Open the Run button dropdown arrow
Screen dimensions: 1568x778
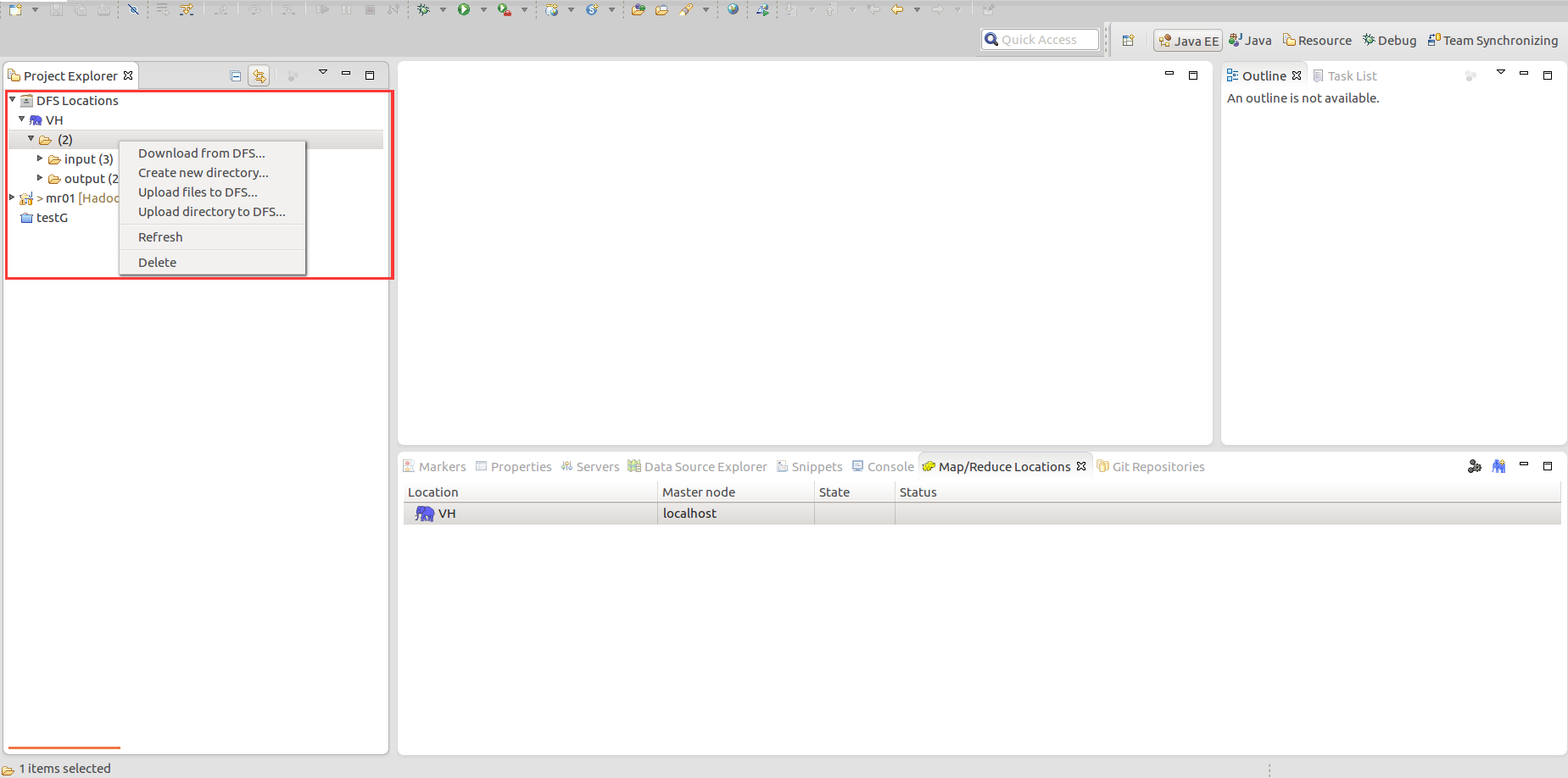click(x=483, y=9)
